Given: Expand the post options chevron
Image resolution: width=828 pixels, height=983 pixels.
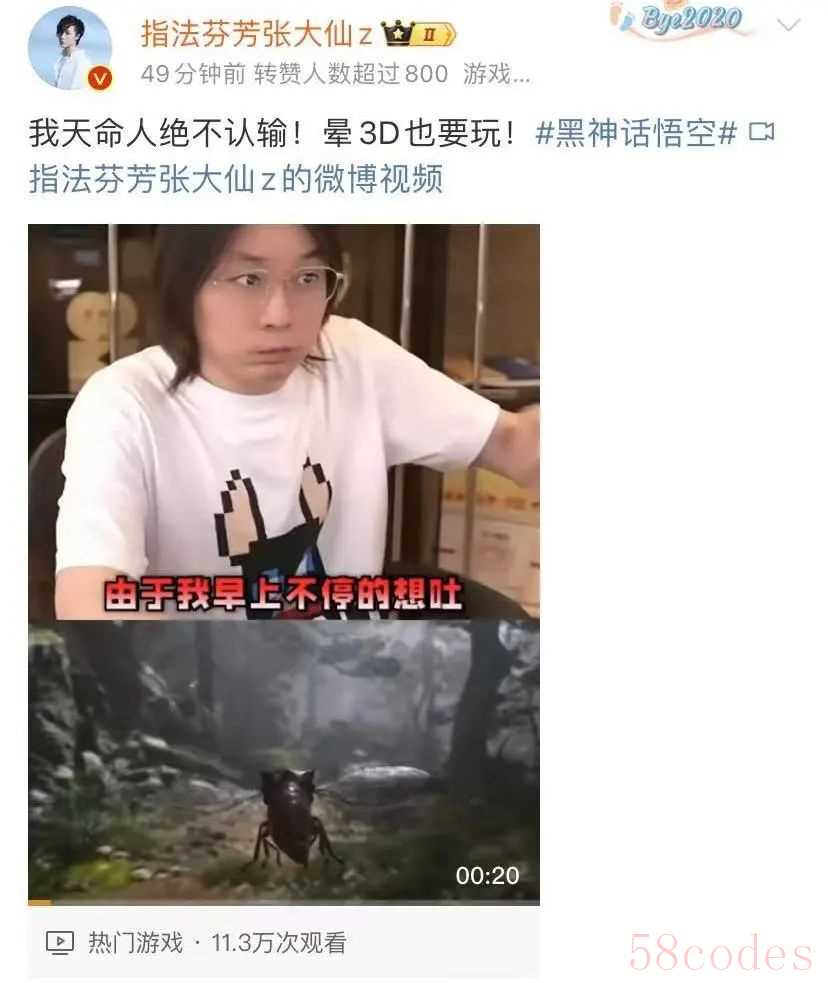Looking at the screenshot, I should pos(788,25).
